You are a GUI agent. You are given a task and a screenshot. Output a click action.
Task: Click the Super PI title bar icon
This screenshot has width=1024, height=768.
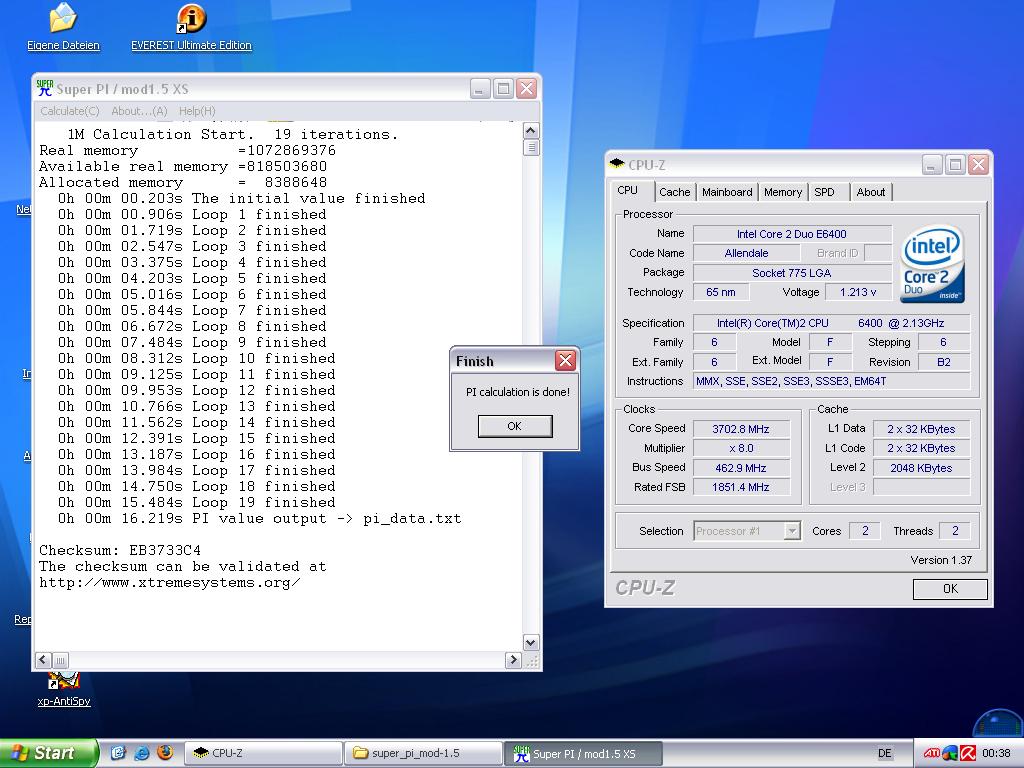tap(45, 88)
